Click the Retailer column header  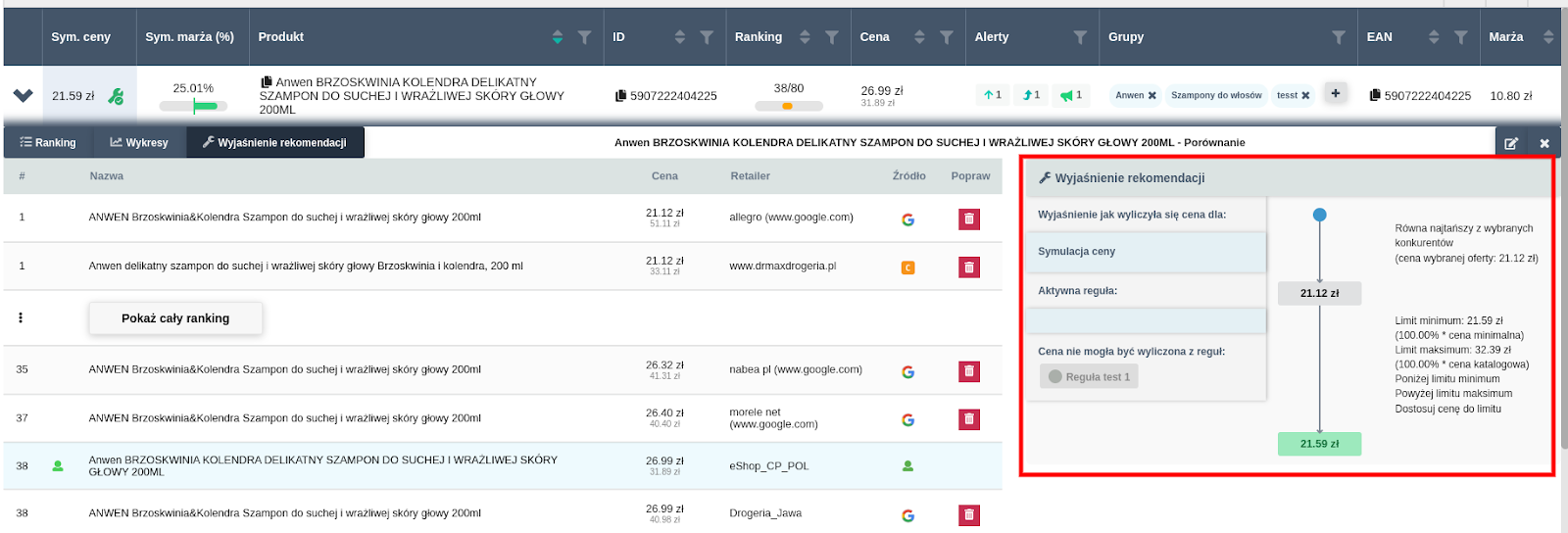[x=750, y=176]
